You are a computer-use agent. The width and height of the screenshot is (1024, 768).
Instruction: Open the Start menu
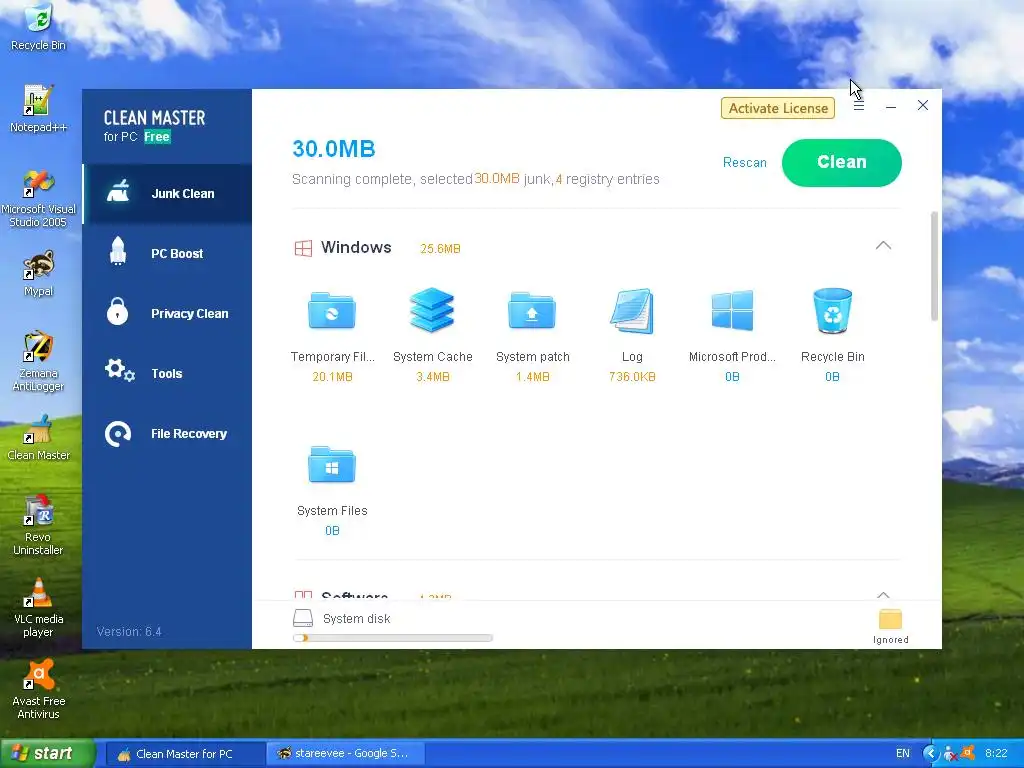[48, 753]
